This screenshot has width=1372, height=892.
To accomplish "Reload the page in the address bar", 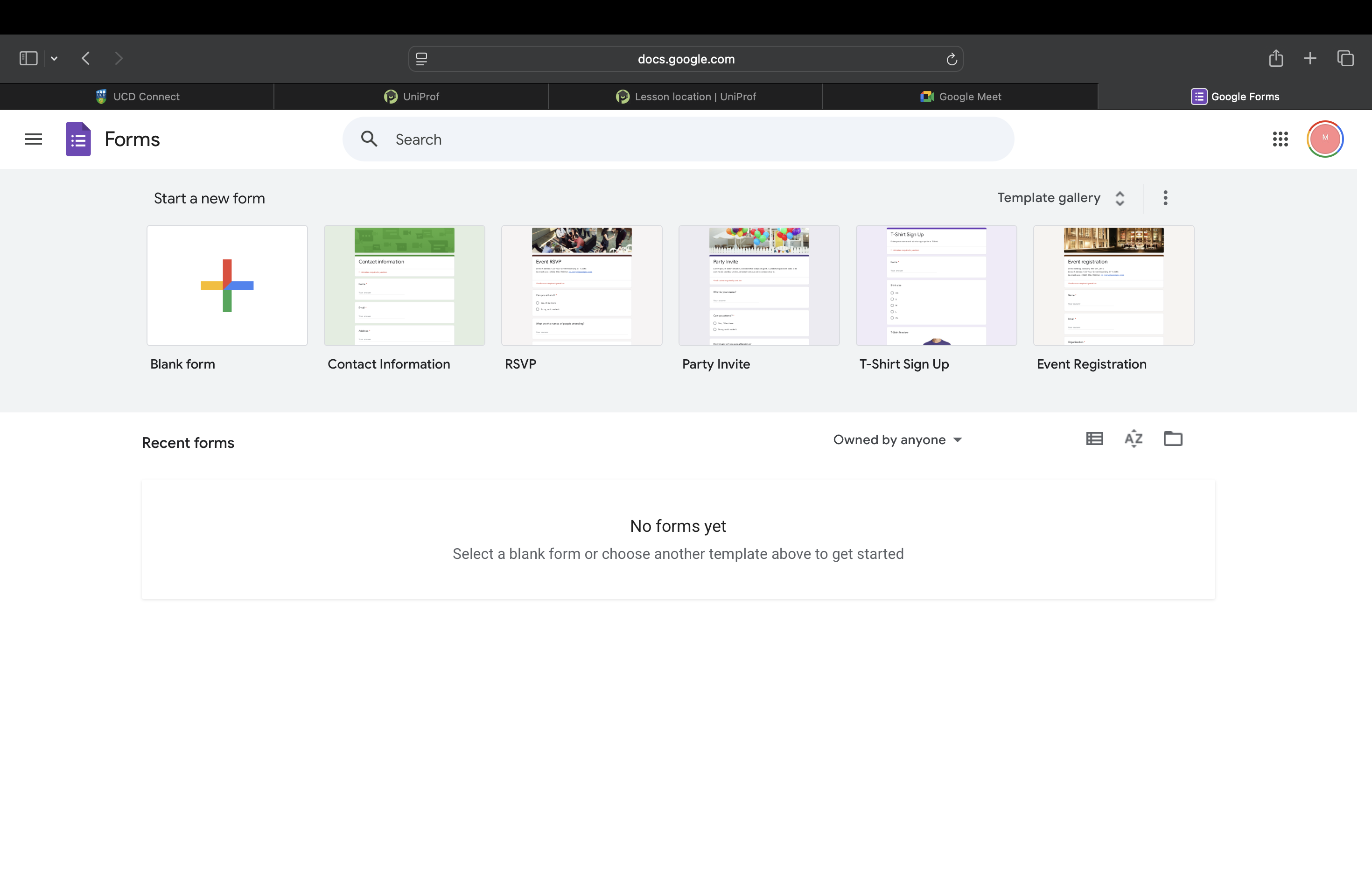I will (x=951, y=59).
